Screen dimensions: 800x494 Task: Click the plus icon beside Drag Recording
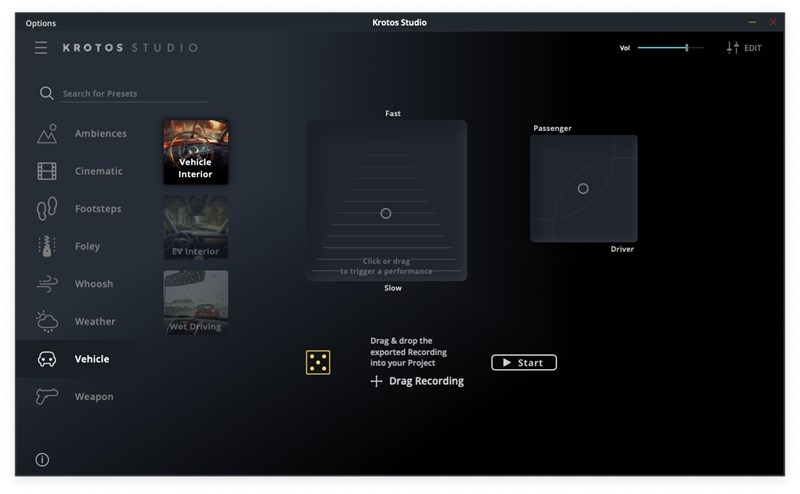click(377, 381)
